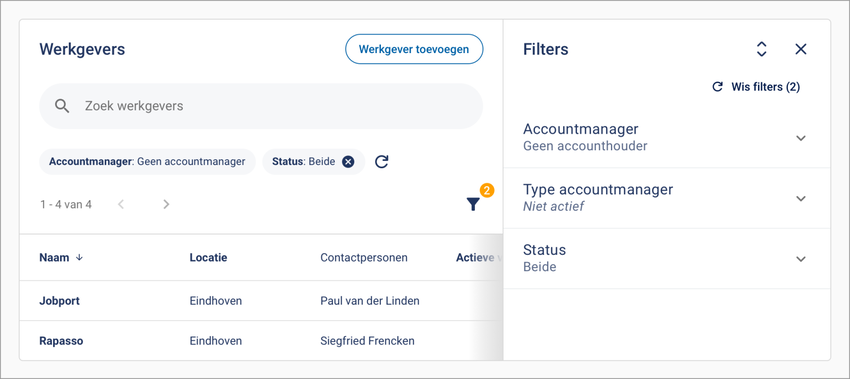Click the filter funnel icon with badge
850x379 pixels.
coord(473,204)
